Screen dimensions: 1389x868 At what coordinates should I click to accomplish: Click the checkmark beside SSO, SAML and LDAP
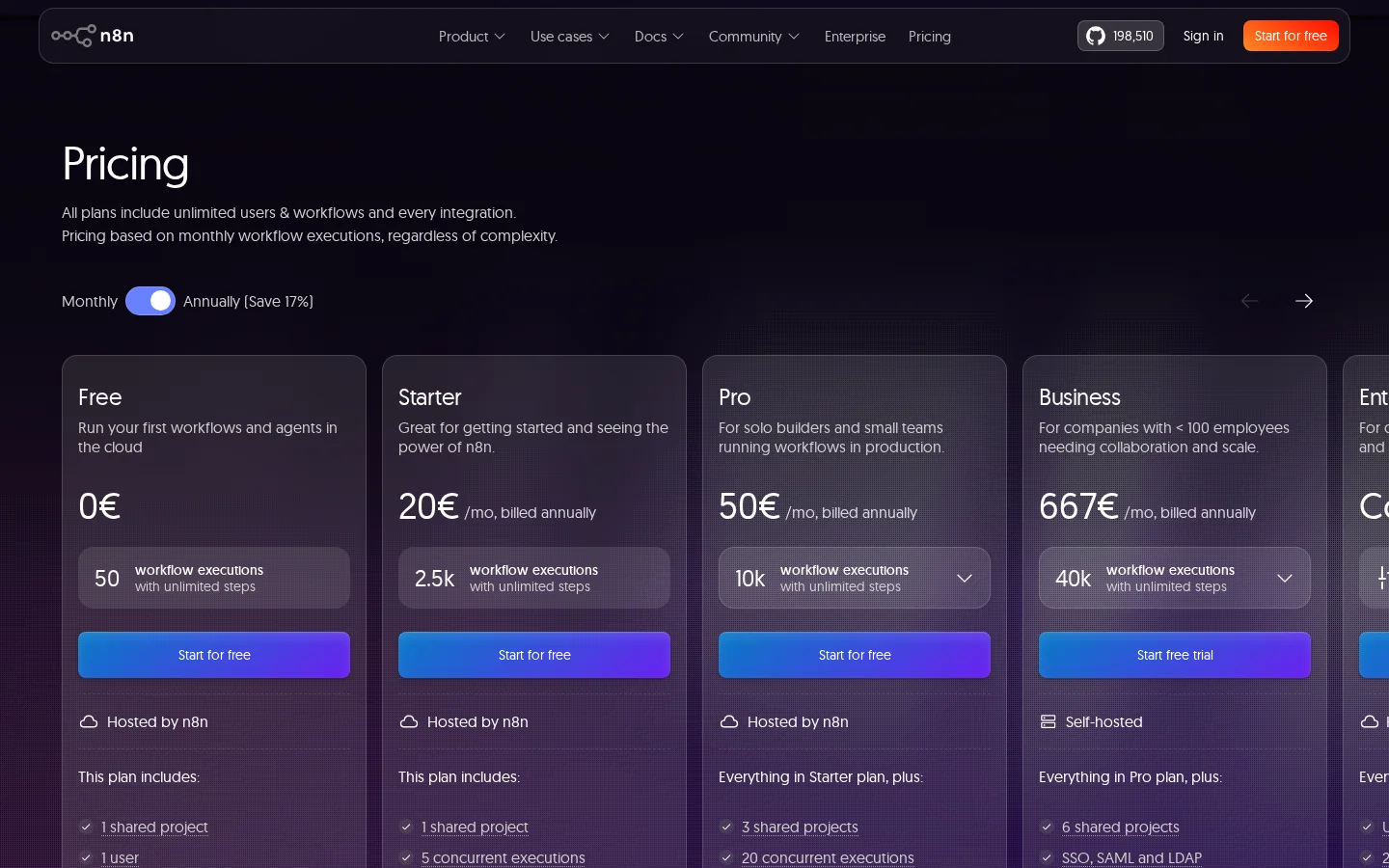[1047, 857]
